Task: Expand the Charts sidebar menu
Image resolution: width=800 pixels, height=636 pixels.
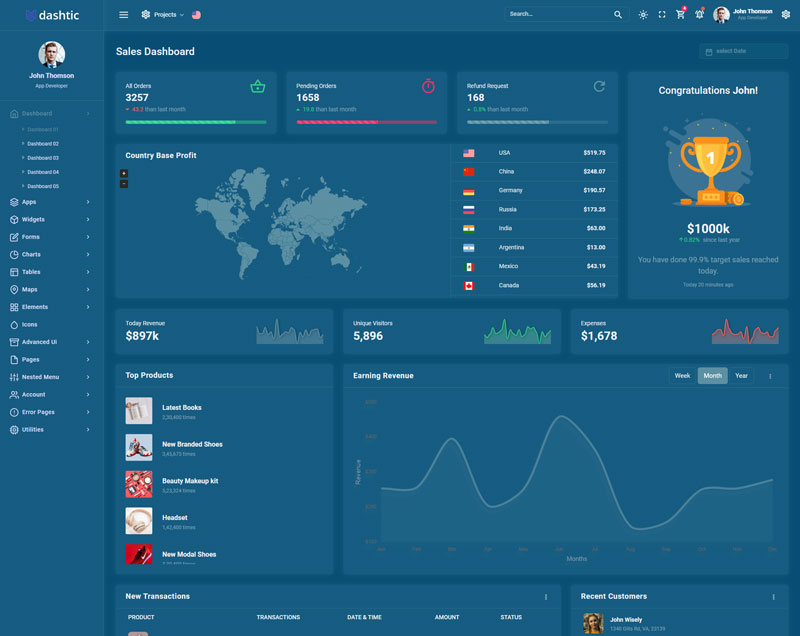Action: [50, 254]
